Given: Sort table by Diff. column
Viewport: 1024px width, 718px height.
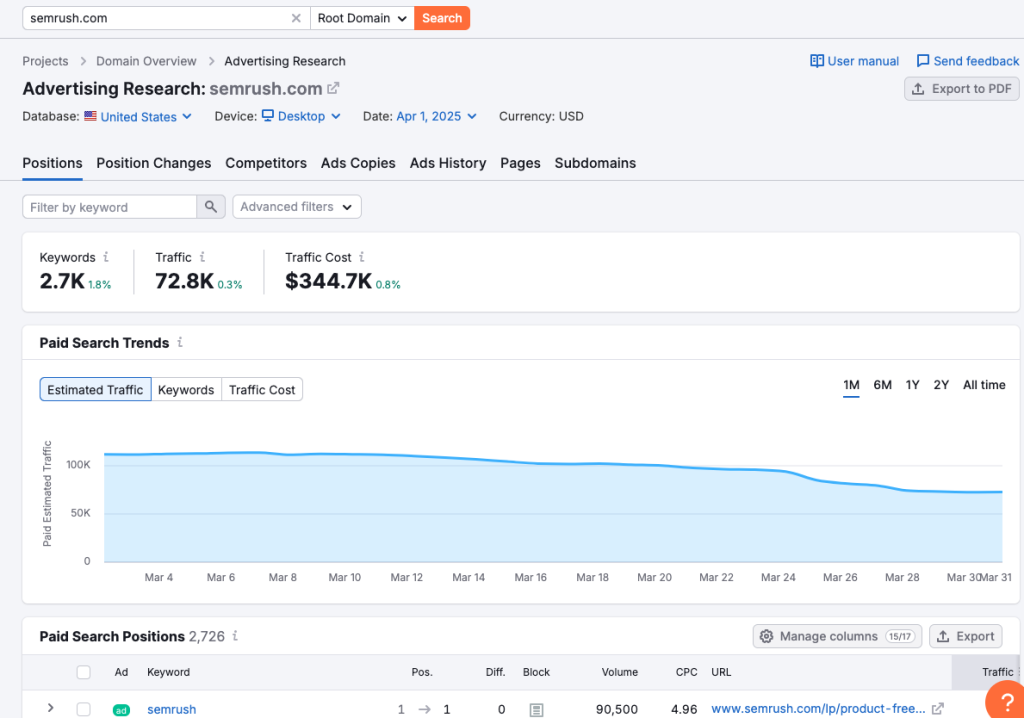Looking at the screenshot, I should click(495, 672).
